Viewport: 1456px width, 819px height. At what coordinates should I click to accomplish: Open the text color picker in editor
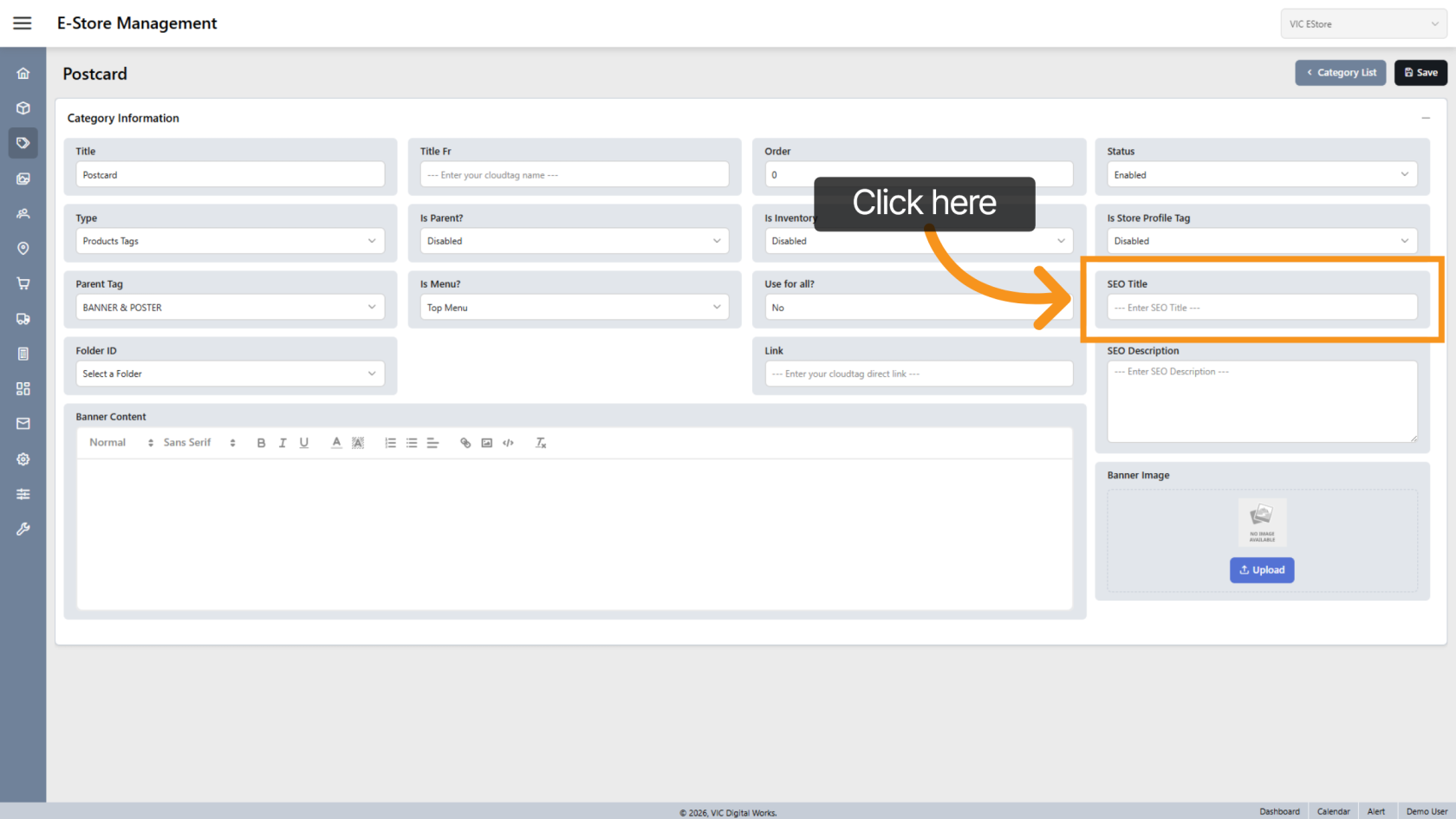tap(336, 443)
